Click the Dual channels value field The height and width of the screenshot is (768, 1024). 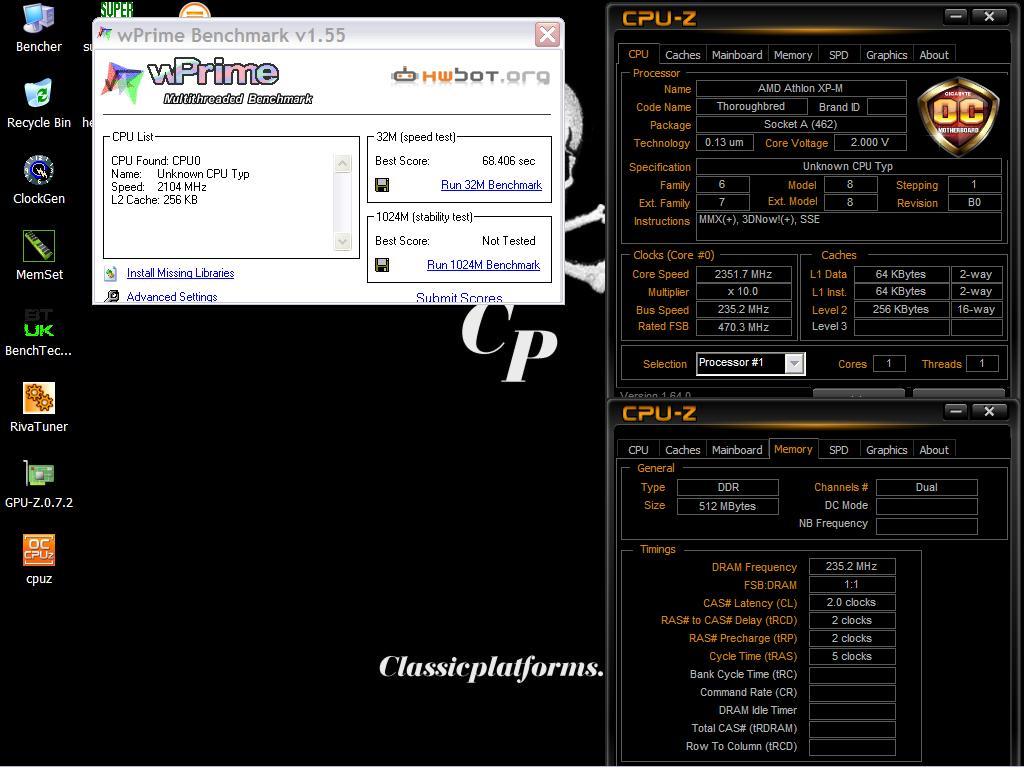click(x=926, y=487)
